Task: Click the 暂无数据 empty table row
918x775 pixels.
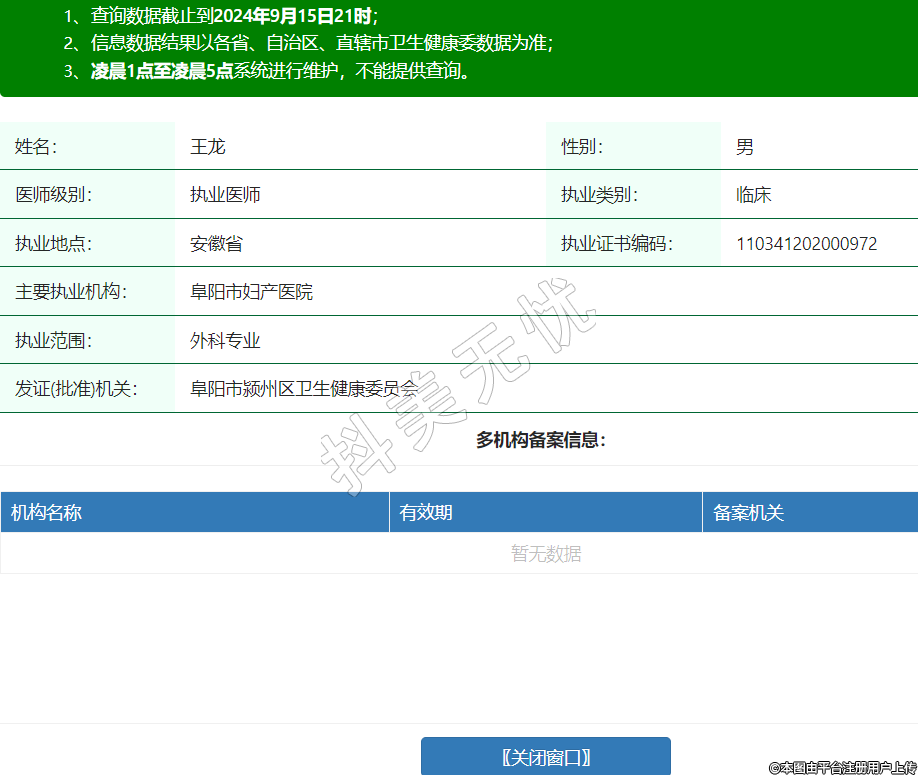Action: (545, 553)
